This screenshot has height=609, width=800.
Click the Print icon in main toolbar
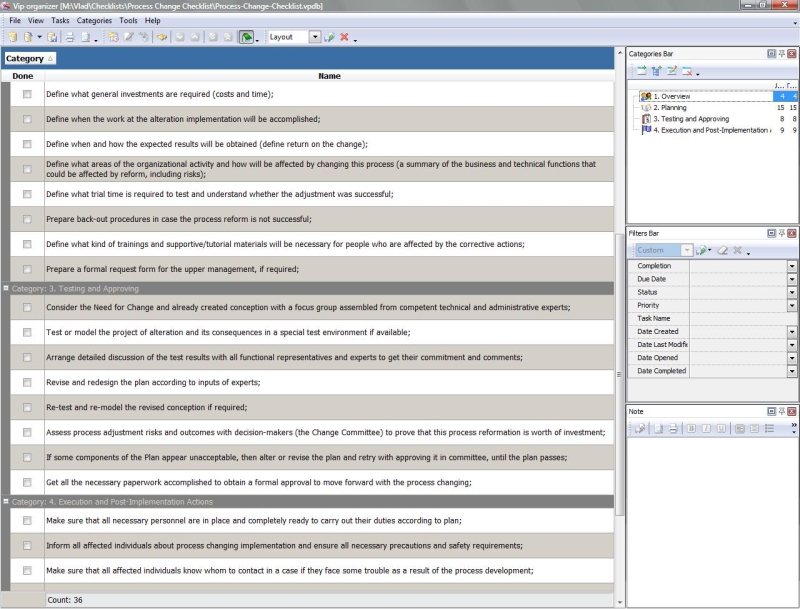point(70,37)
